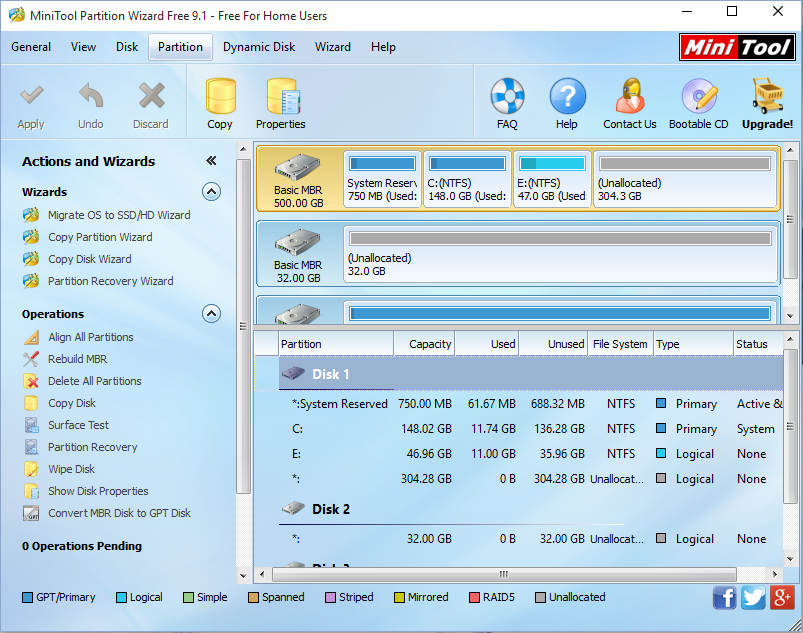The image size is (803, 633).
Task: Click the right arrow of horizontal scrollbar
Action: [775, 574]
